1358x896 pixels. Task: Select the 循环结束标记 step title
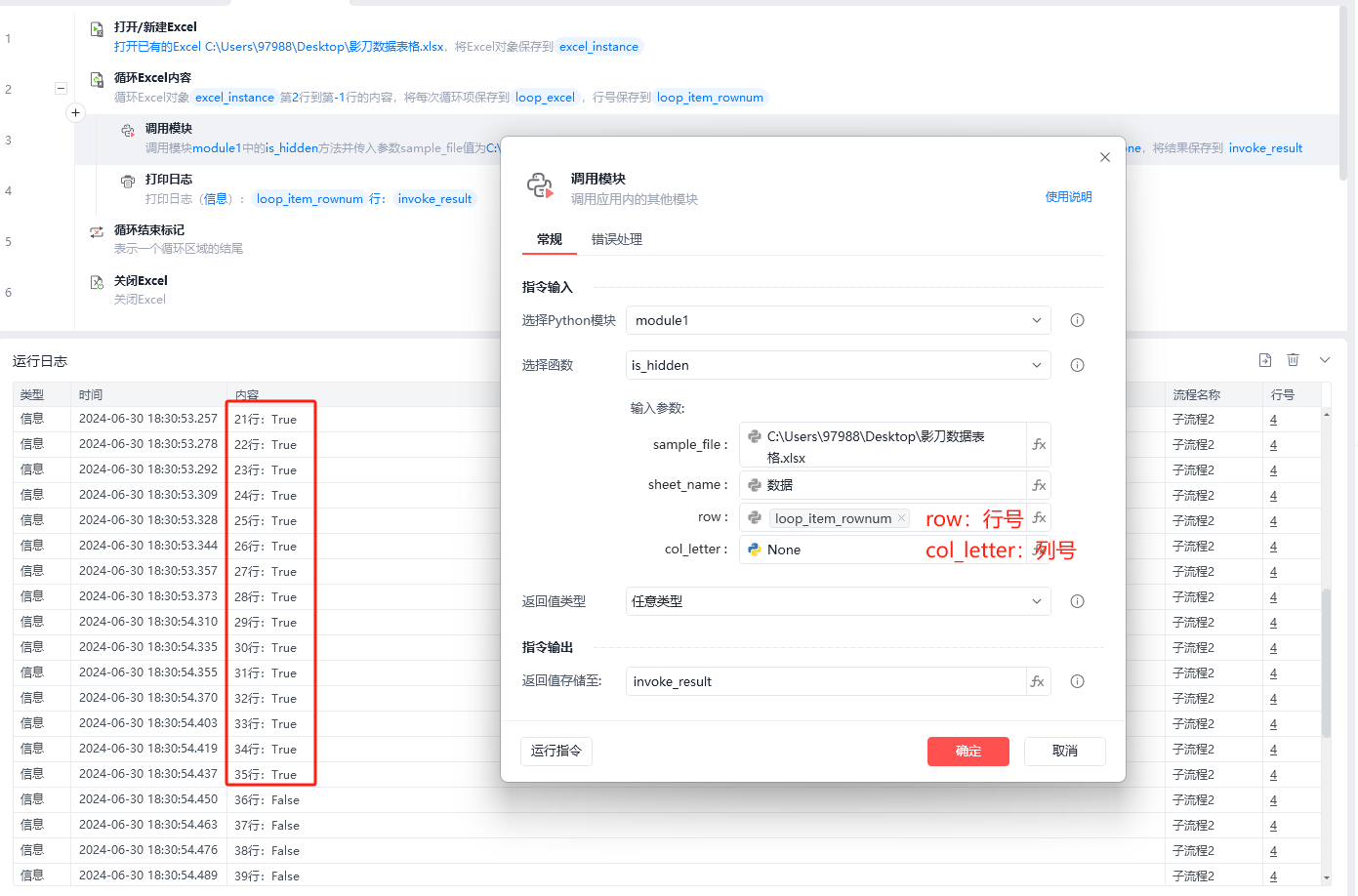pos(149,230)
